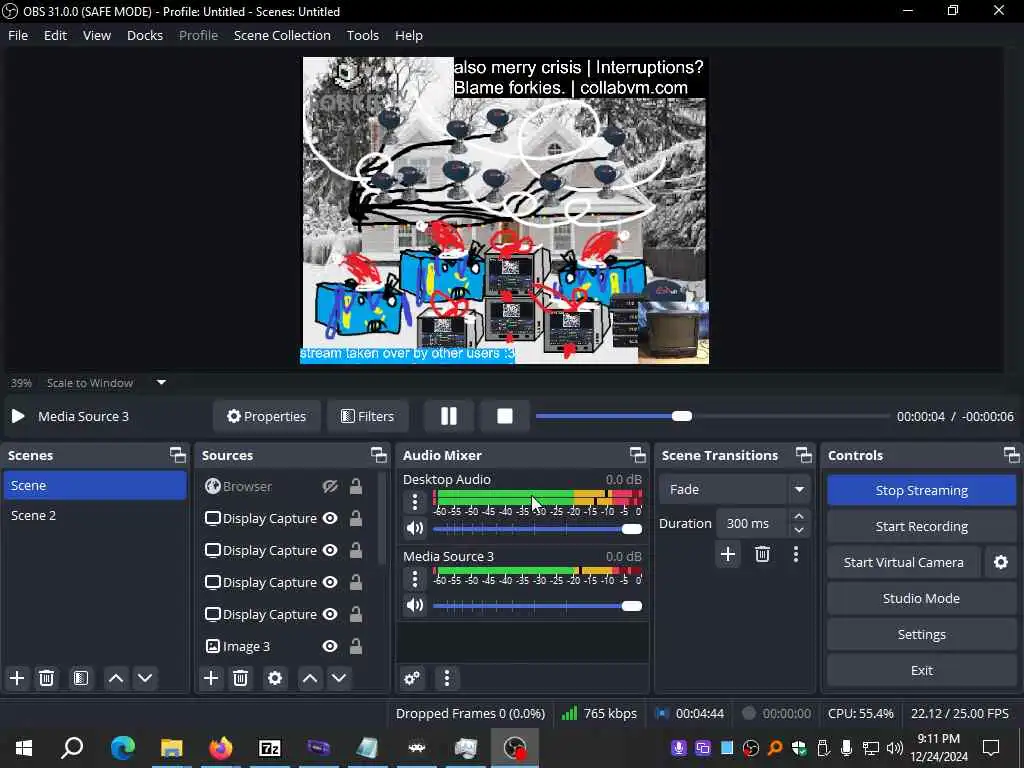The image size is (1024, 768).
Task: Unlock the first Display Capture source
Action: coord(356,518)
